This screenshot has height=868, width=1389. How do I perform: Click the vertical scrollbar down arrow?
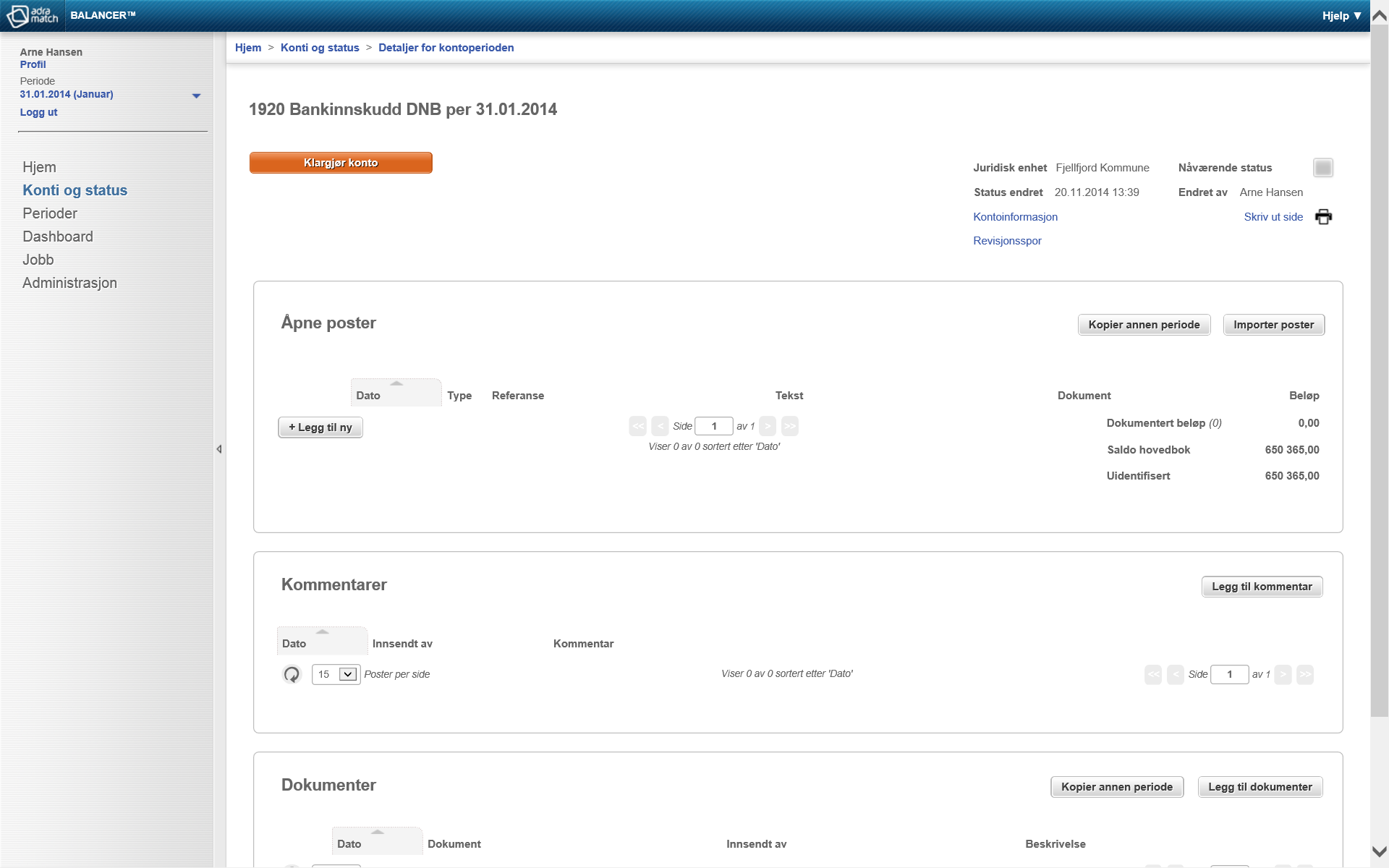pos(1380,851)
